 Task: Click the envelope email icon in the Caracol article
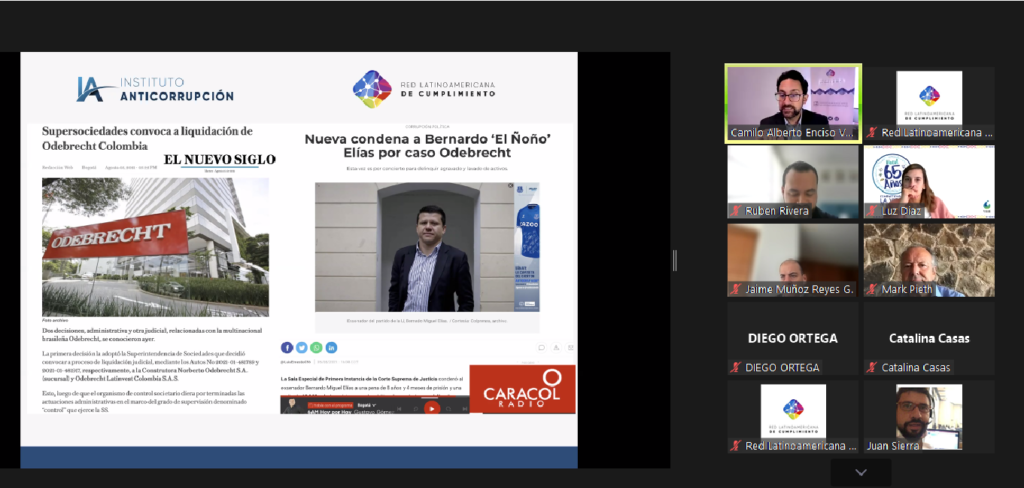point(571,348)
